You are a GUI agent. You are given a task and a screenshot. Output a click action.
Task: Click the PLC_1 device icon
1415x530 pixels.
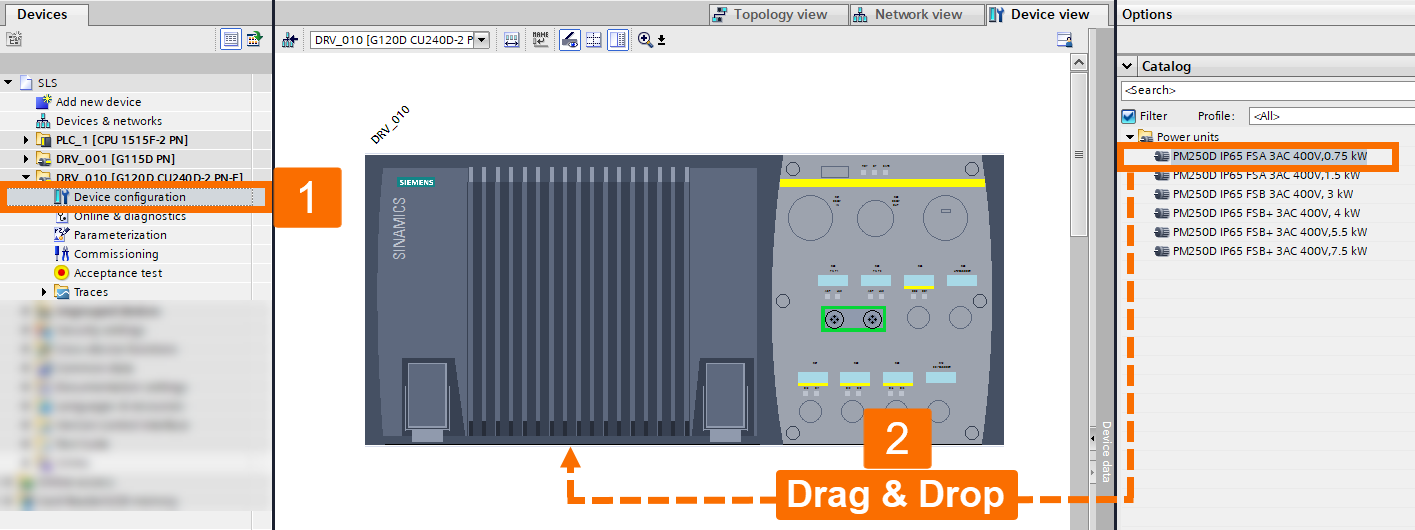[x=43, y=140]
